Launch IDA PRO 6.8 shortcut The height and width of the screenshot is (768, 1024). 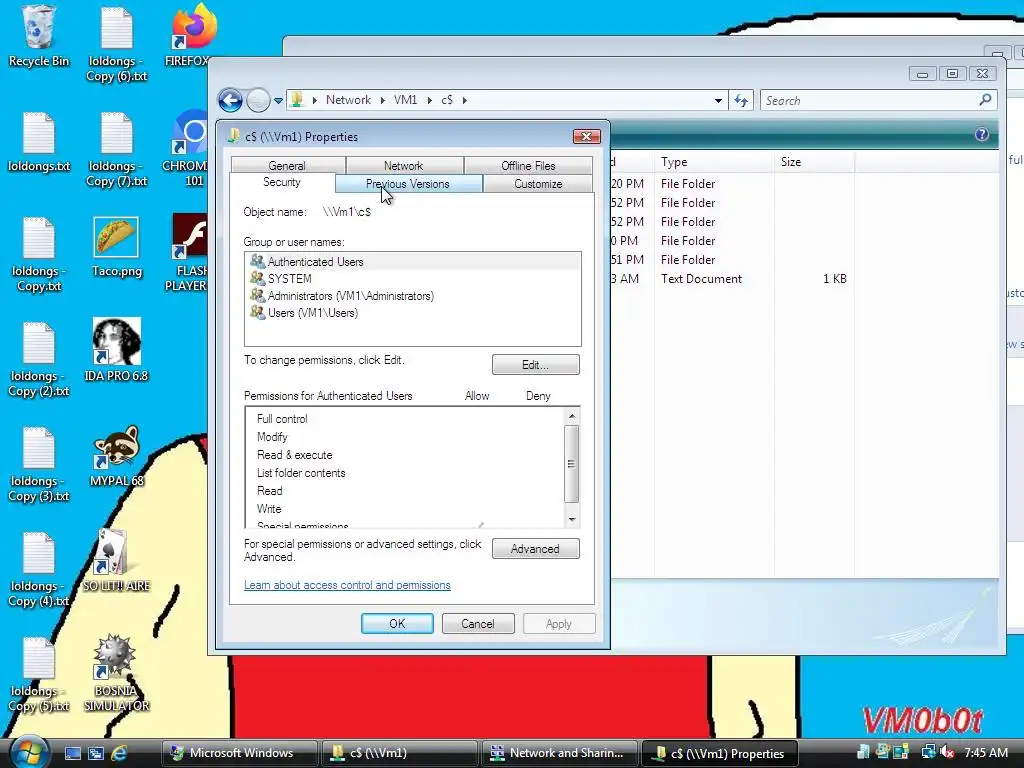pos(116,350)
